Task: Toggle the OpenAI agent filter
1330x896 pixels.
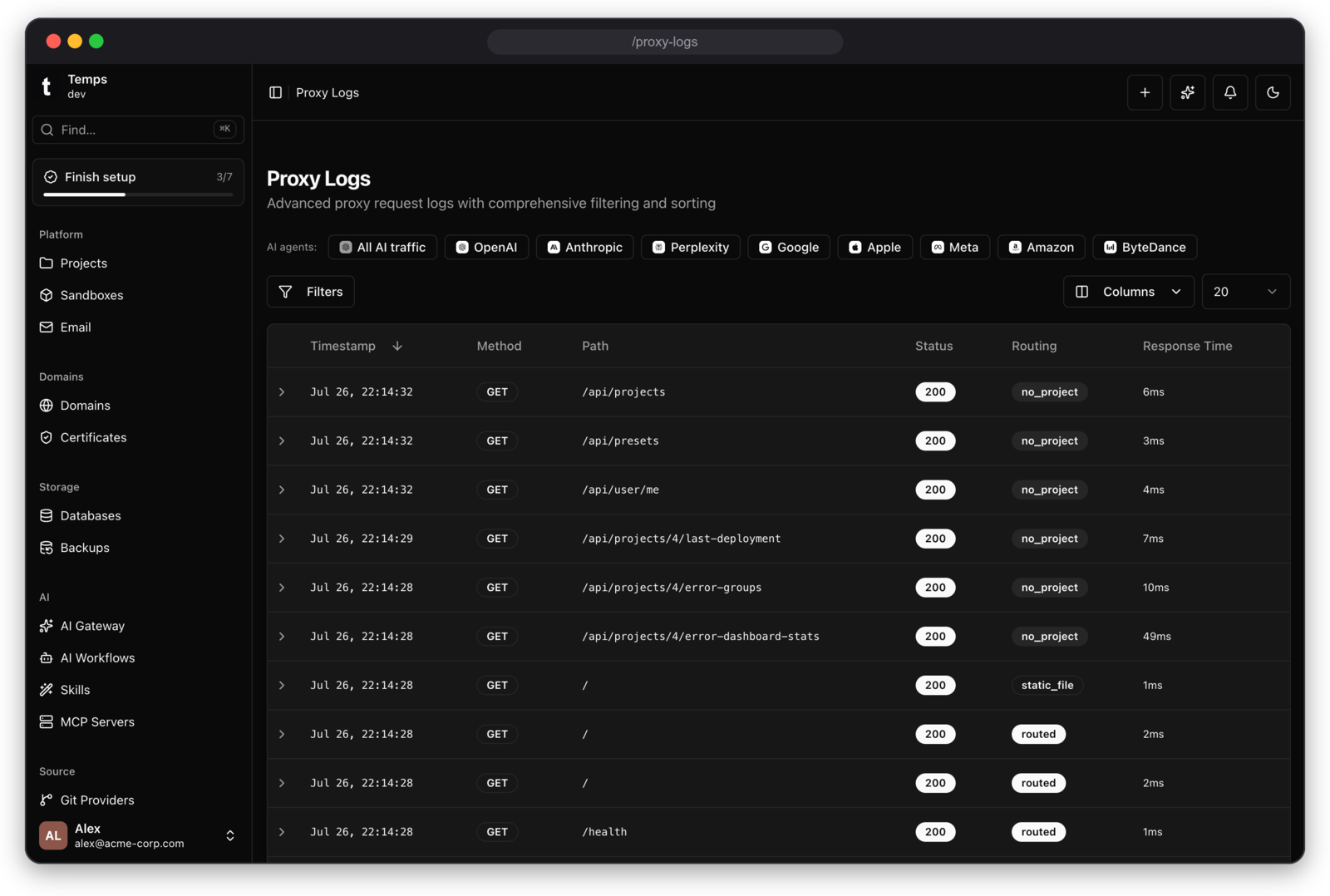Action: [486, 247]
